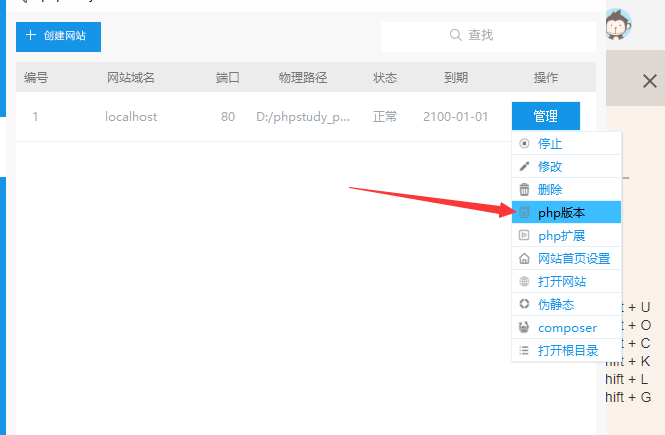Click the php扩展 item icon

tap(524, 235)
